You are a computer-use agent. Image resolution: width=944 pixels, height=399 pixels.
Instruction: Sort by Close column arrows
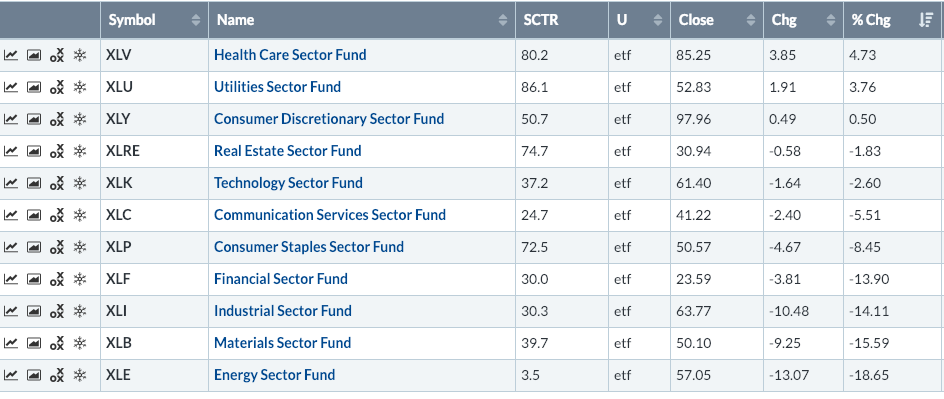pos(751,20)
